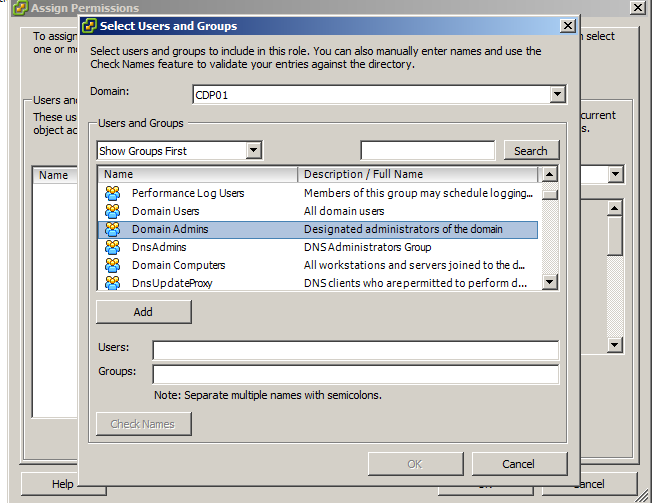Focus the Users input field
Screen dimensions: 657x503
355,350
